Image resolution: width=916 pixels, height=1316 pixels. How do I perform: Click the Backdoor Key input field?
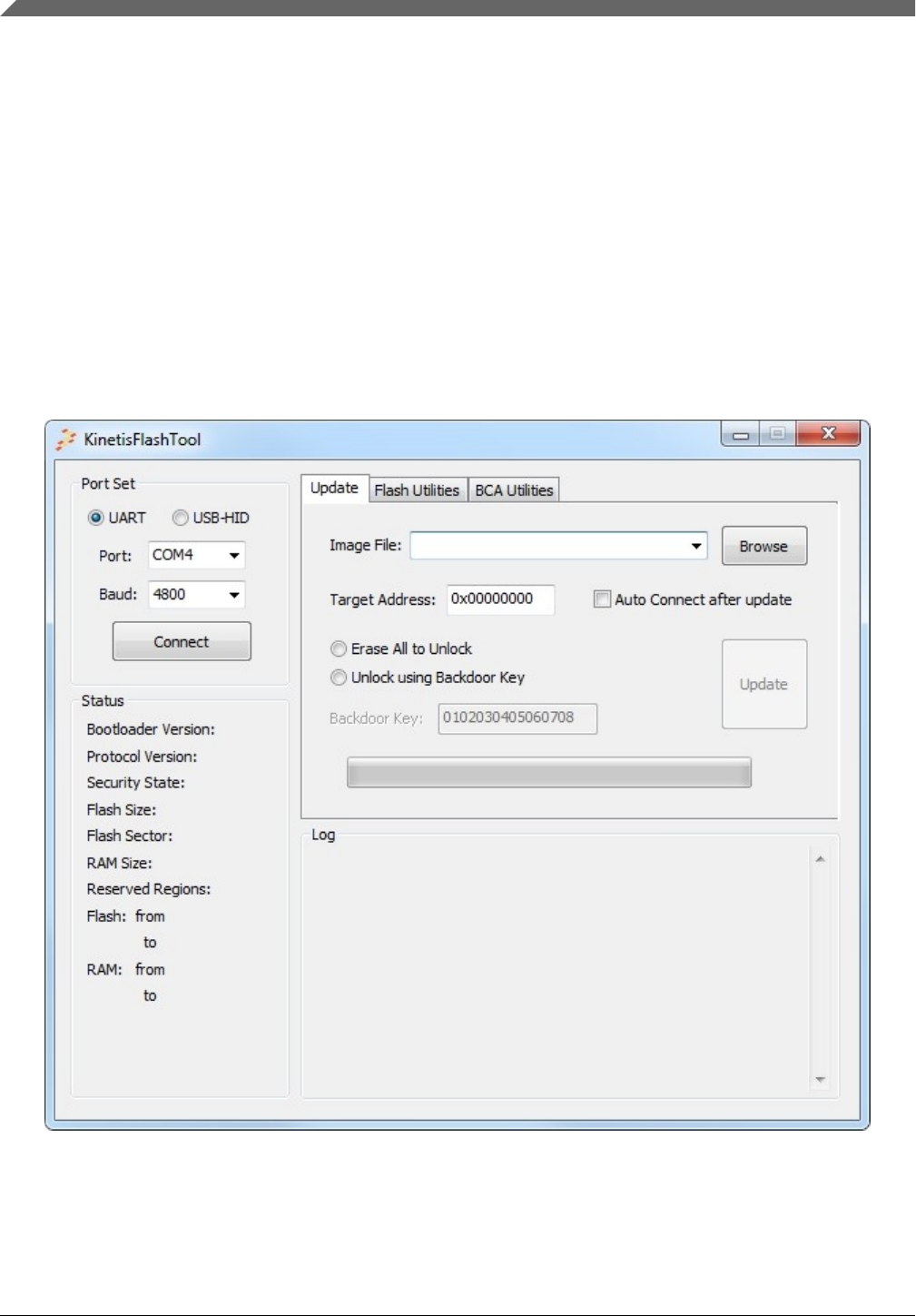click(x=517, y=718)
